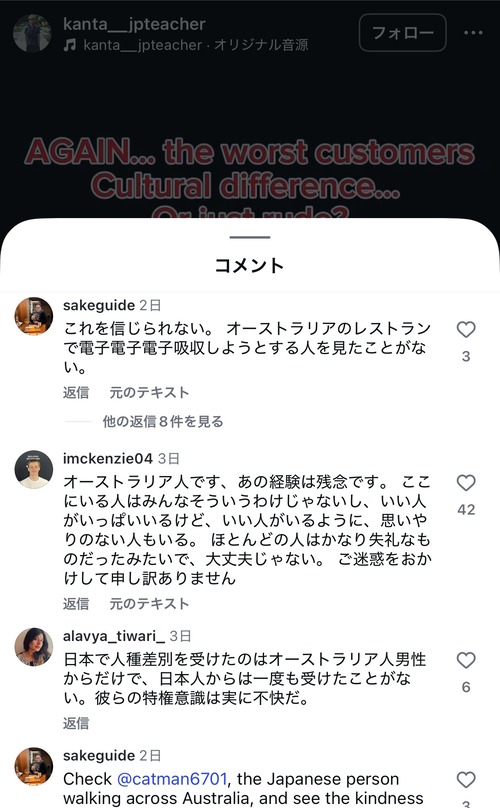Viewport: 500px width, 808px height.
Task: Click the フォロー follow button
Action: pyautogui.click(x=403, y=32)
